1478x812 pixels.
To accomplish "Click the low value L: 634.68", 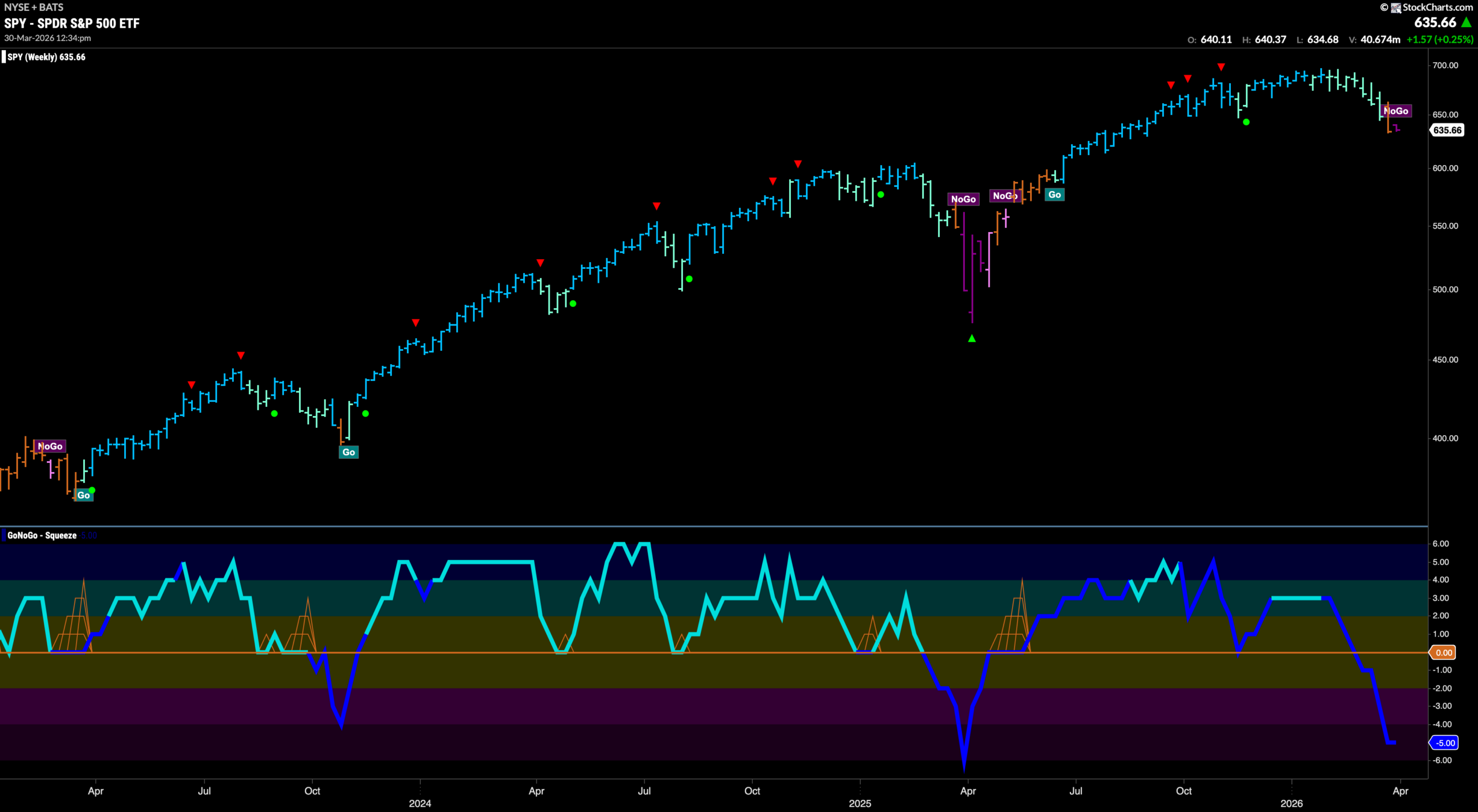I will tap(1317, 39).
